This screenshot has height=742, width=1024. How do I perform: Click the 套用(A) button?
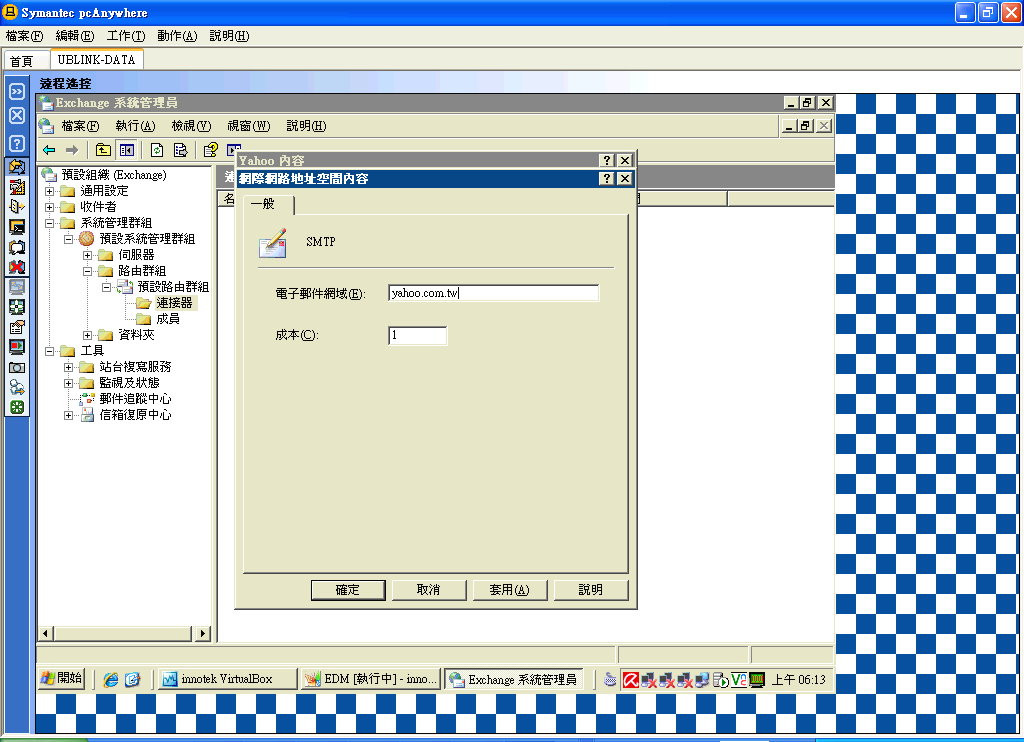(509, 590)
